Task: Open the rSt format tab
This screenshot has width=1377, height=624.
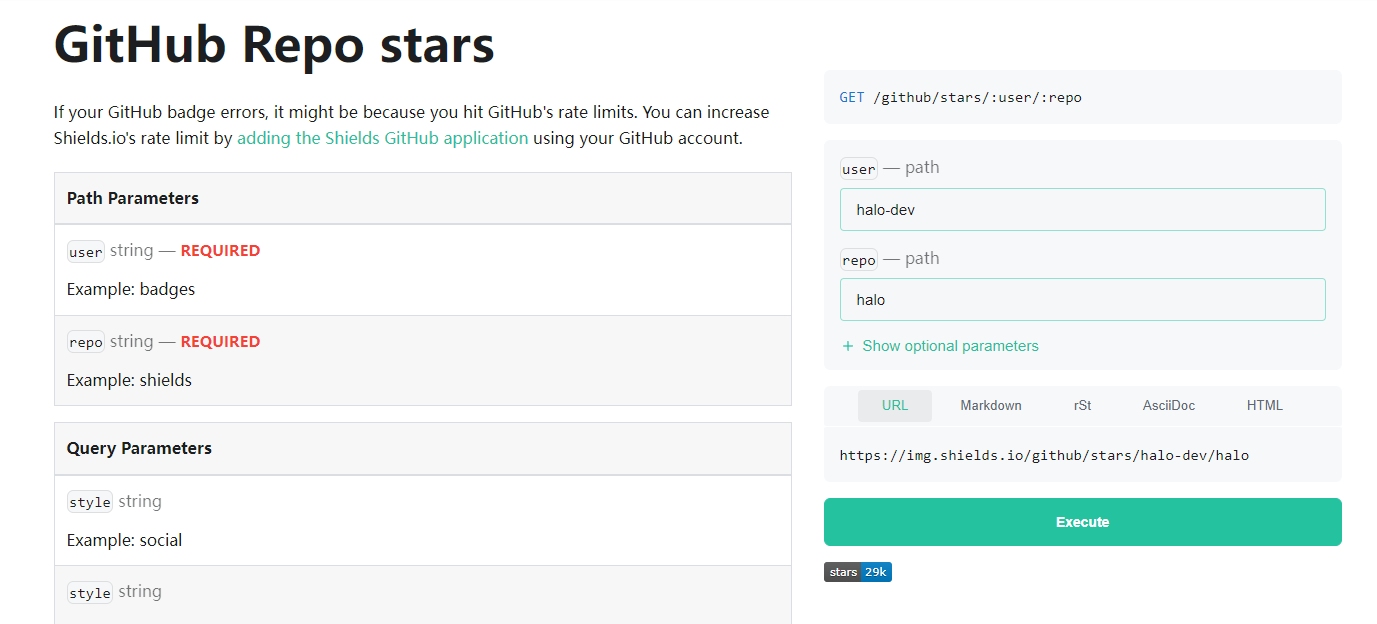Action: click(x=1082, y=406)
